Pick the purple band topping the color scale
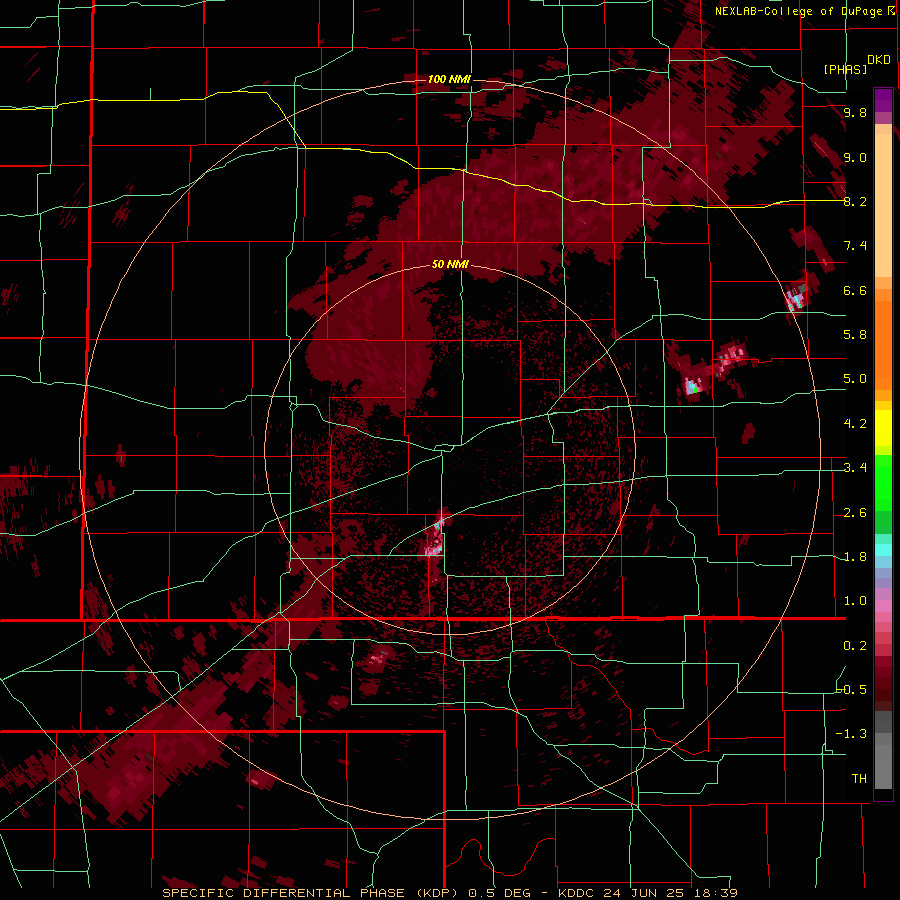900x900 pixels. (x=883, y=100)
